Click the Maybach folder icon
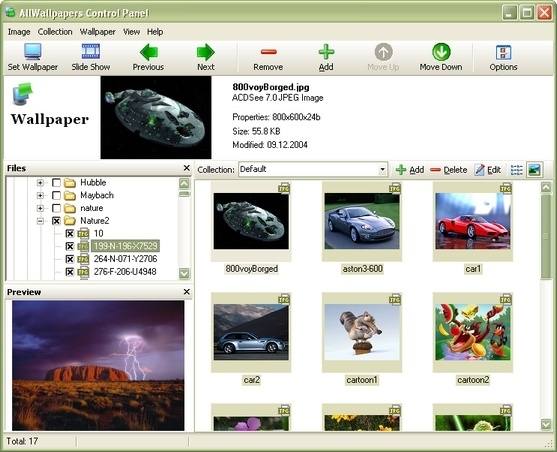This screenshot has height=452, width=557. click(x=70, y=195)
